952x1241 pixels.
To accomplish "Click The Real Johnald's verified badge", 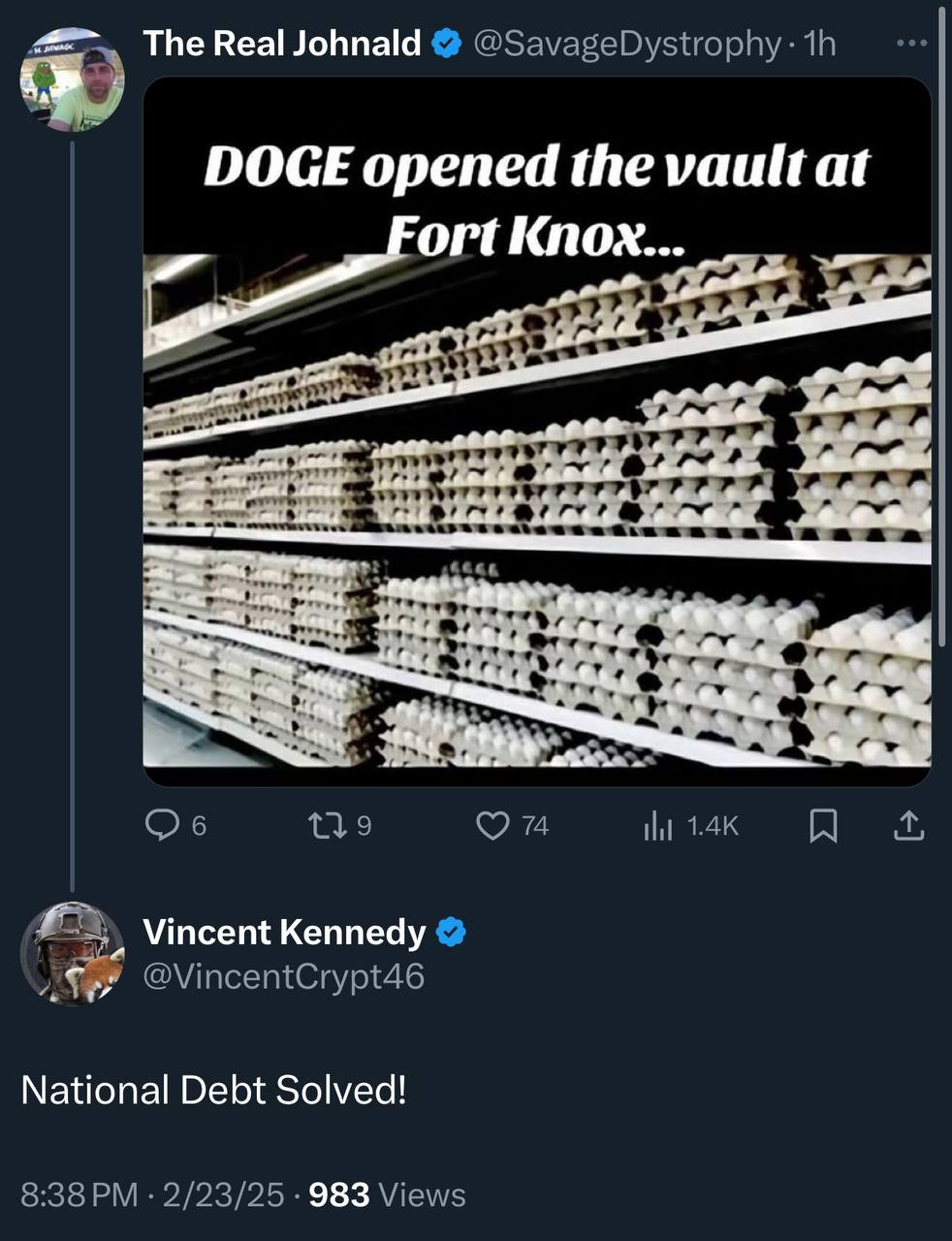I will click(x=445, y=44).
